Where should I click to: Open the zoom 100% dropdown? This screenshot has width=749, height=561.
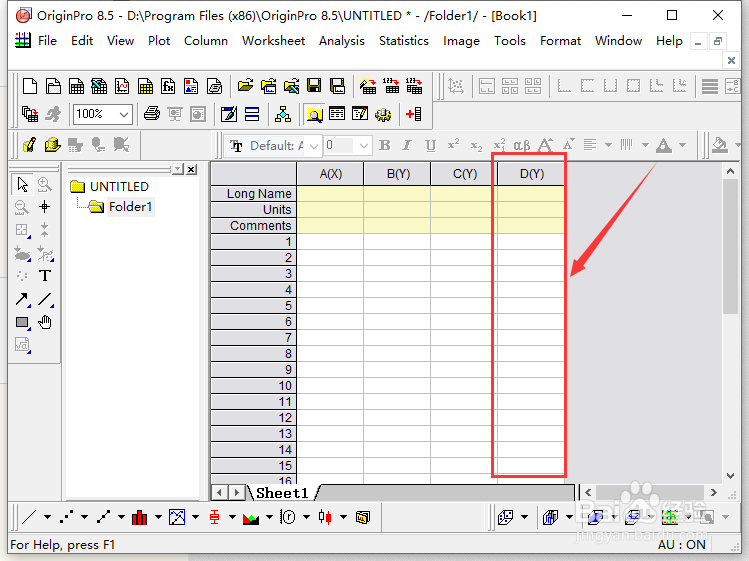[124, 114]
